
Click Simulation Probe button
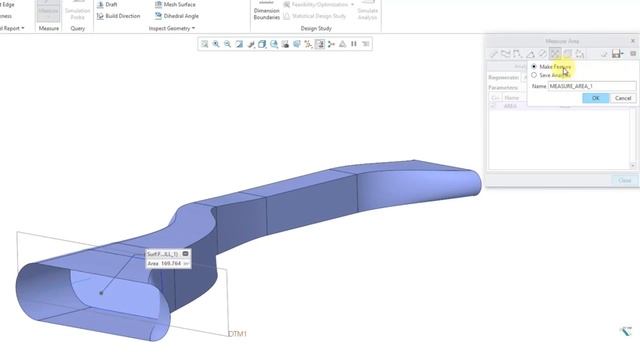pos(77,11)
